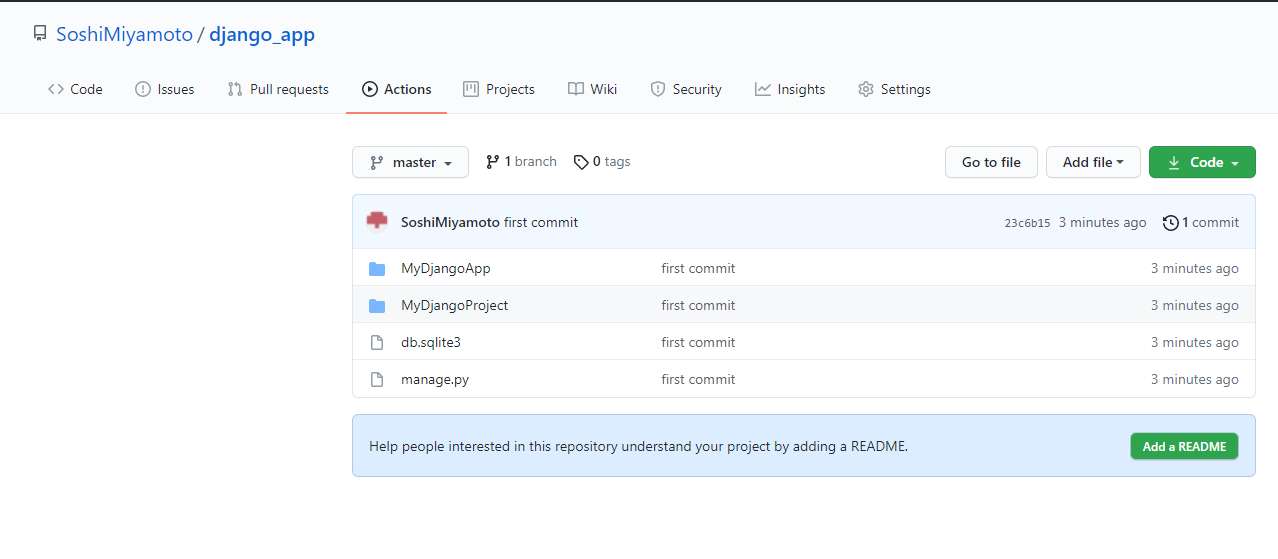The height and width of the screenshot is (559, 1278).
Task: Open the MyDjangoApp folder
Action: 445,268
